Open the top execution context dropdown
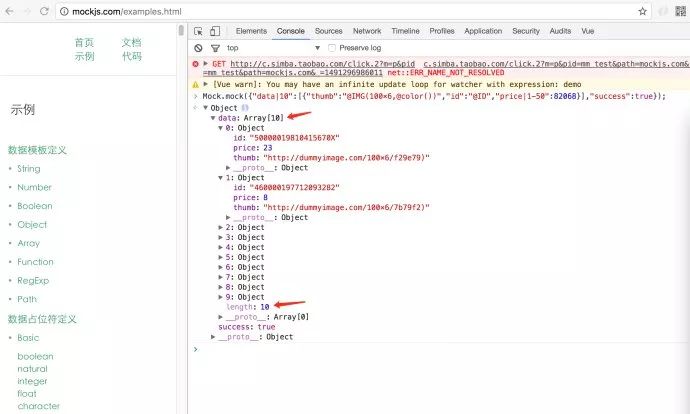690x414 pixels. click(273, 48)
